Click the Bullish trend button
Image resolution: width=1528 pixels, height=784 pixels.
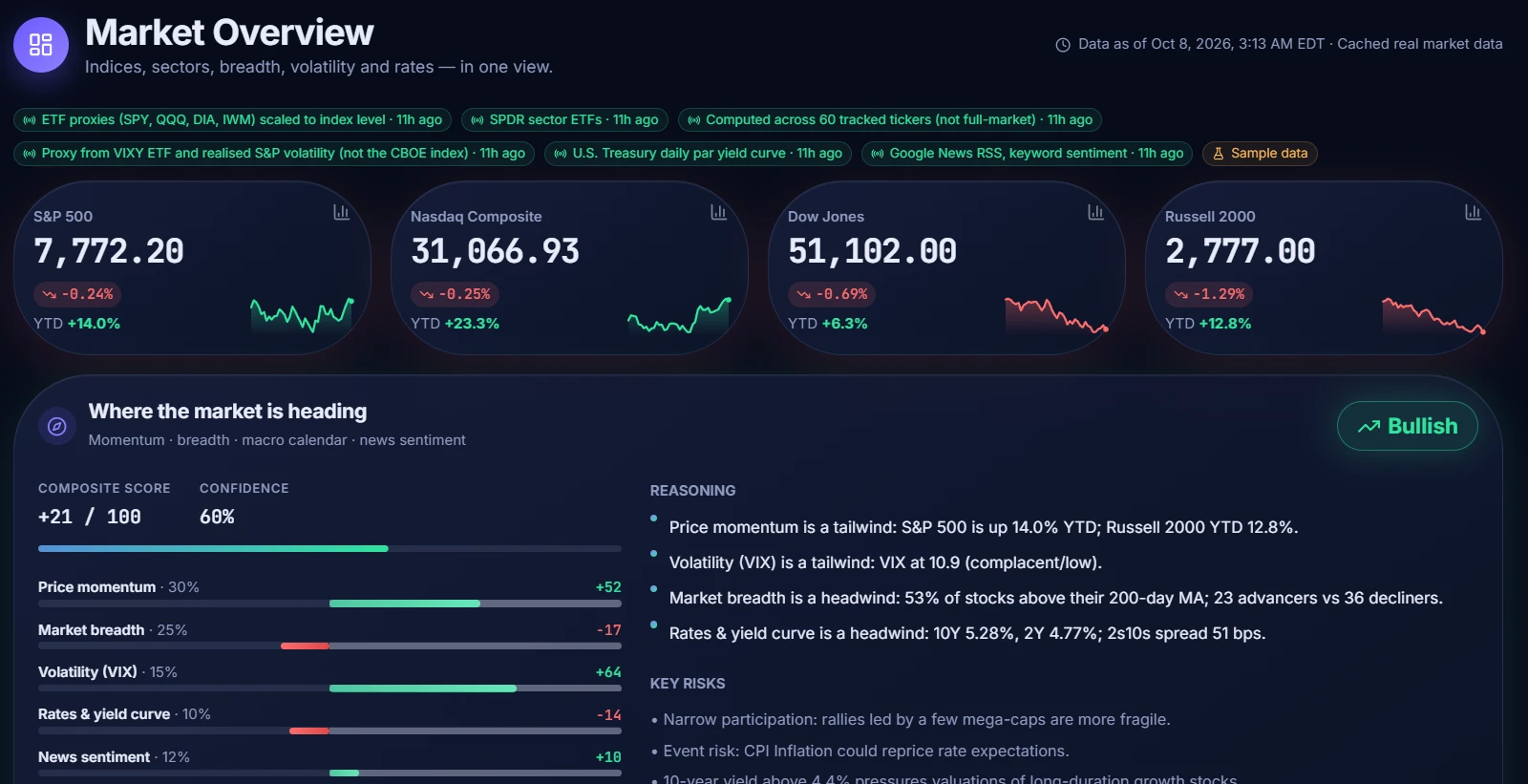pyautogui.click(x=1407, y=426)
